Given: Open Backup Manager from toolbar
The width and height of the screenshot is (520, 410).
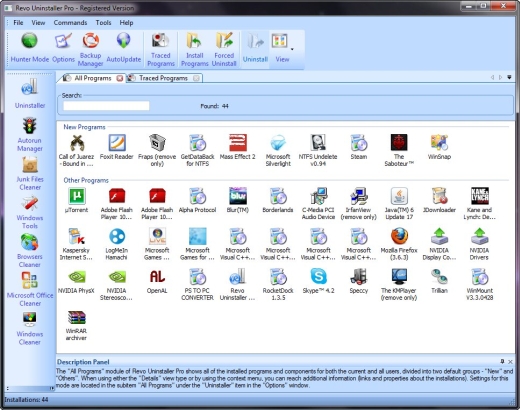Looking at the screenshot, I should click(x=90, y=49).
